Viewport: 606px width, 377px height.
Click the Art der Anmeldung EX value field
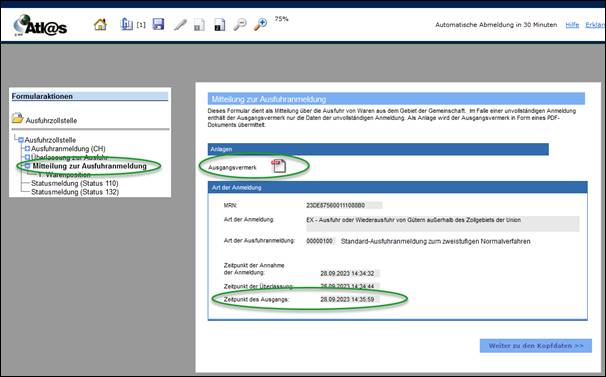443,223
